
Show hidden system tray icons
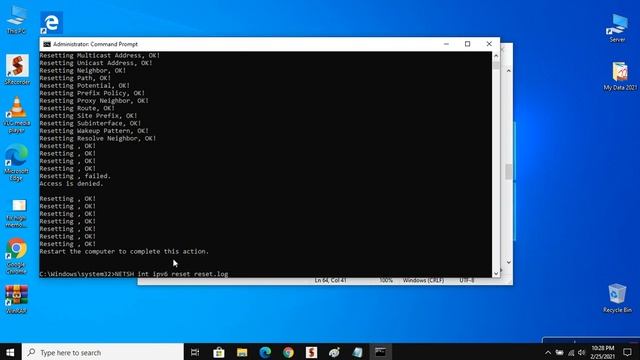[x=548, y=353]
